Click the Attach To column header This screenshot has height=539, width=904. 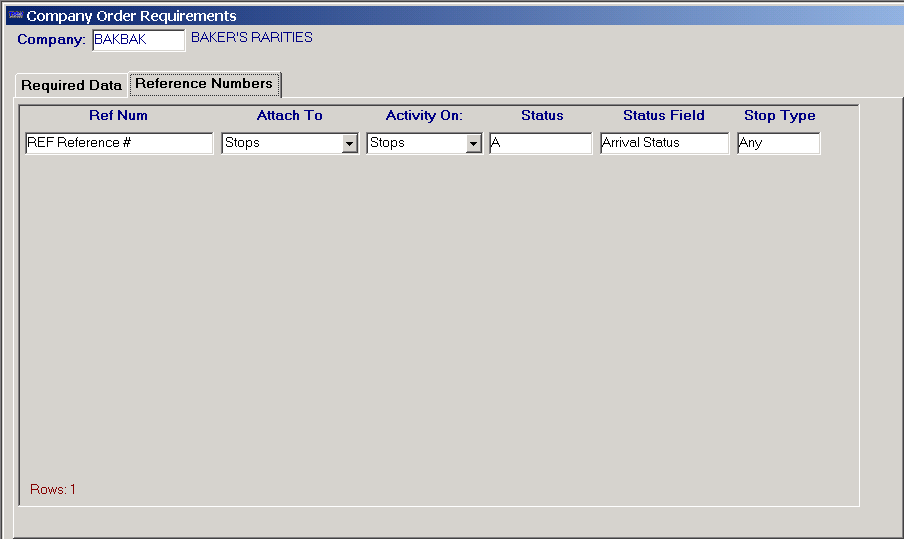click(x=289, y=115)
